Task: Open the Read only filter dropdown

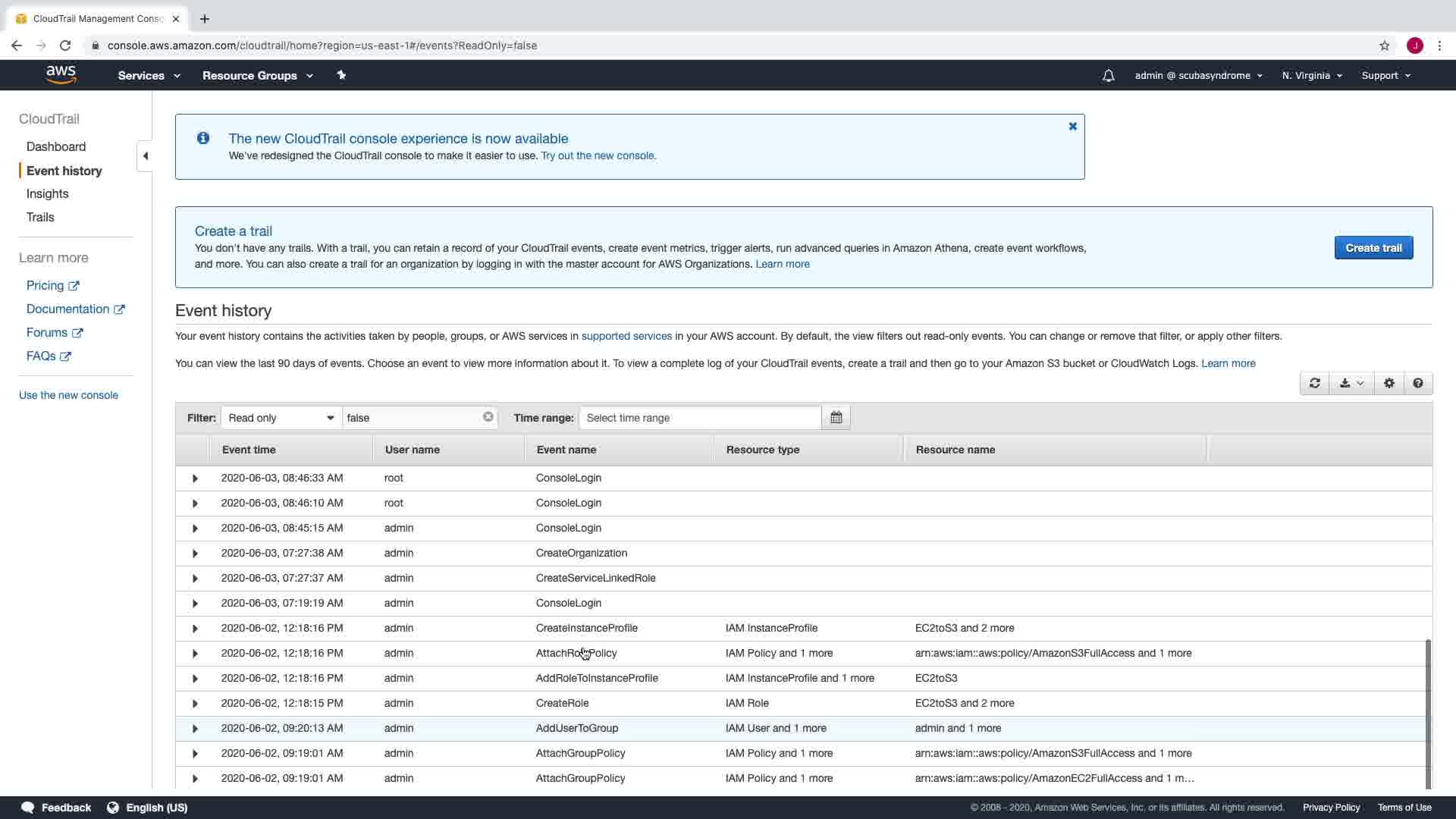Action: pos(281,418)
